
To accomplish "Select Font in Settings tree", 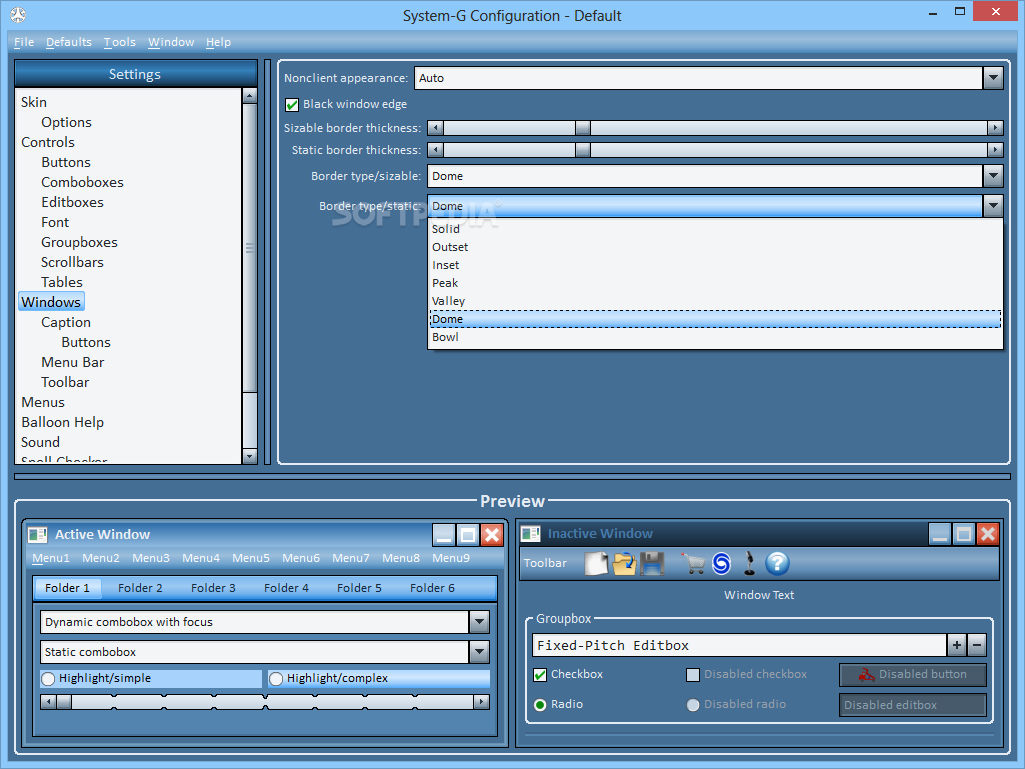I will [x=55, y=222].
